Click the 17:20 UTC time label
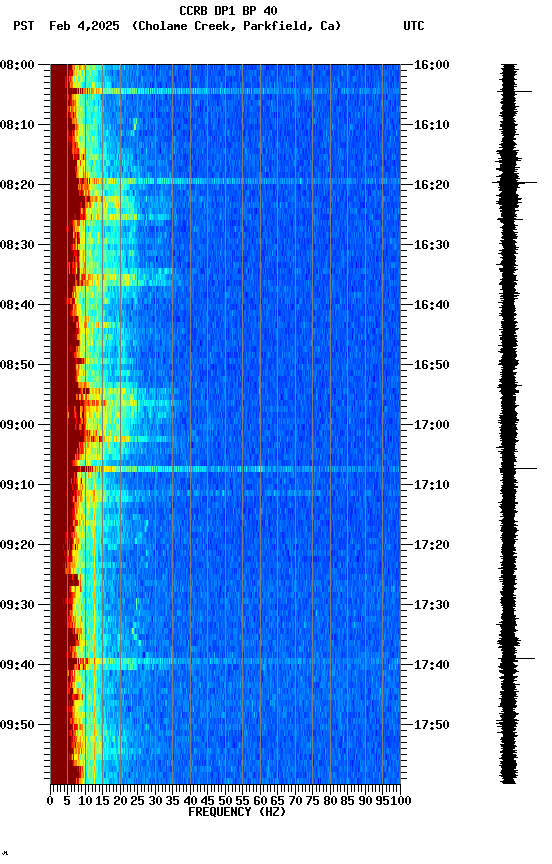 (432, 545)
